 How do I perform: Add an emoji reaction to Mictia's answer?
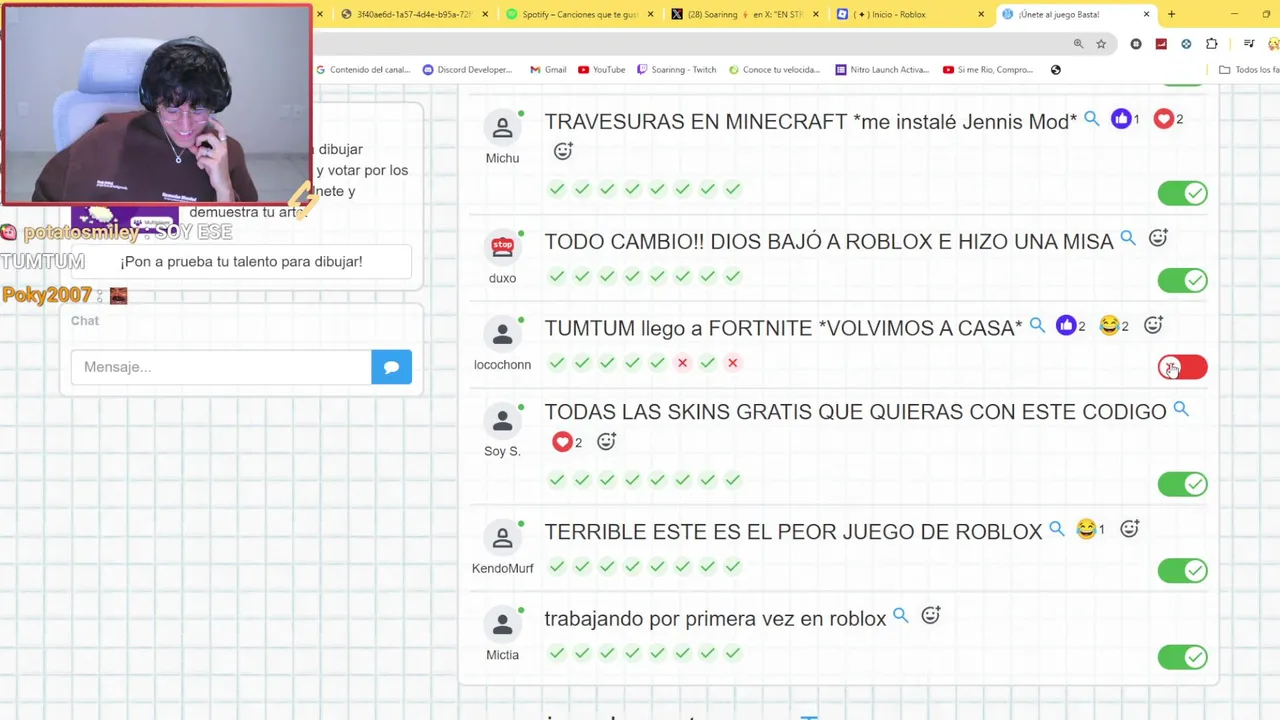click(930, 615)
